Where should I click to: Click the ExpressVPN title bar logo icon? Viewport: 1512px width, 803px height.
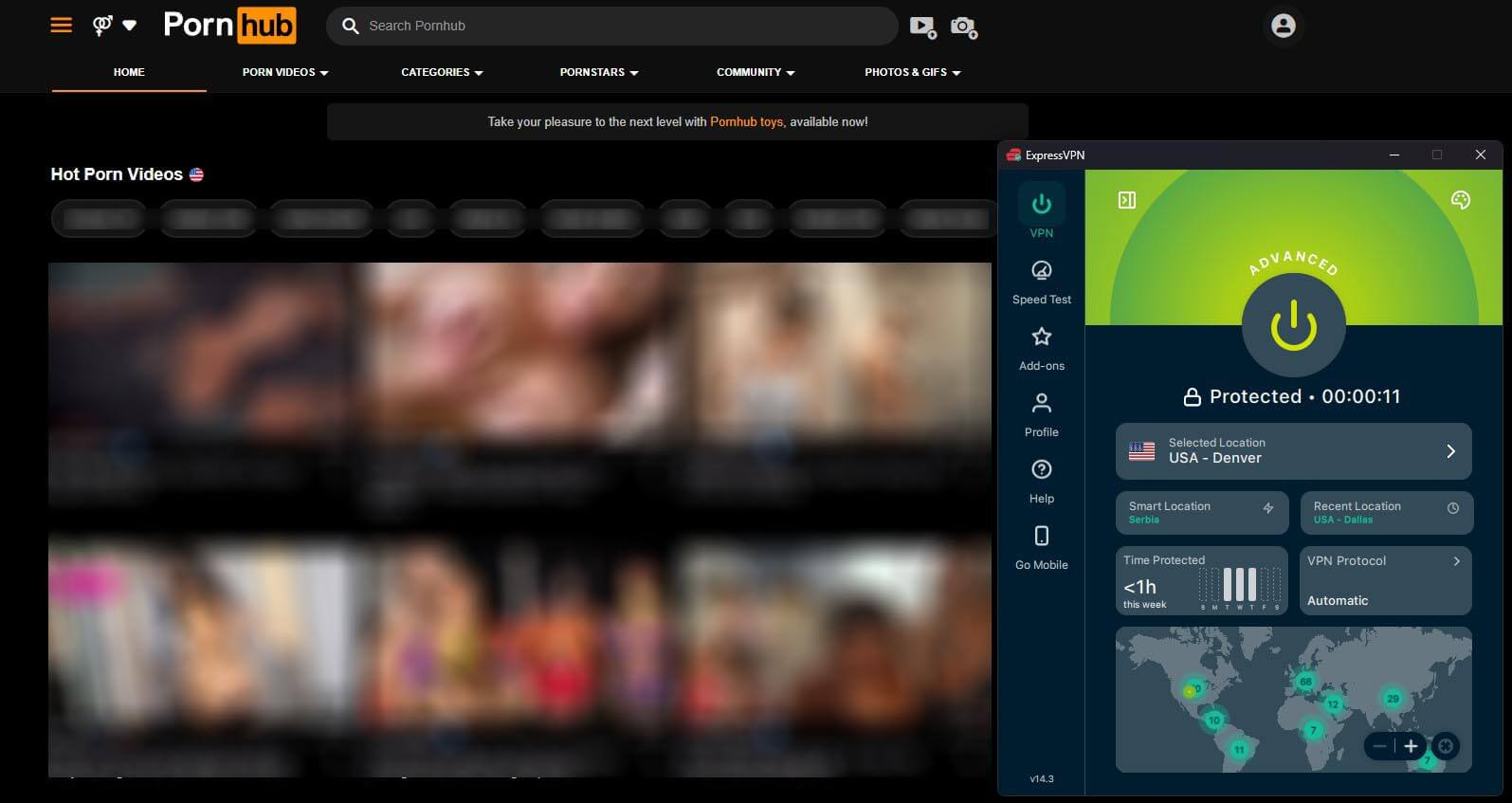coord(1013,155)
